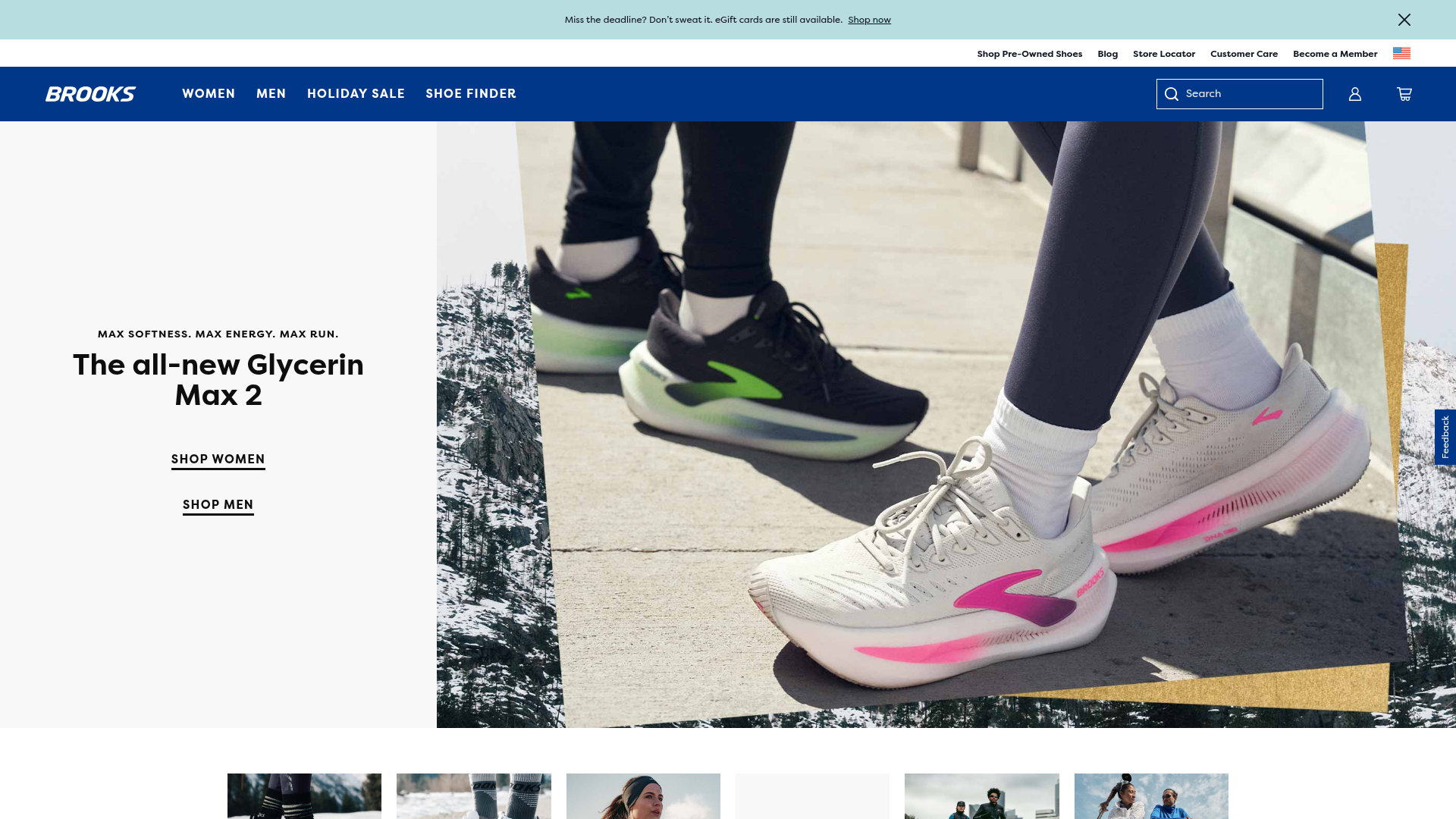Click the Glycerin Max 2 hero image
The height and width of the screenshot is (819, 1456).
[x=946, y=425]
